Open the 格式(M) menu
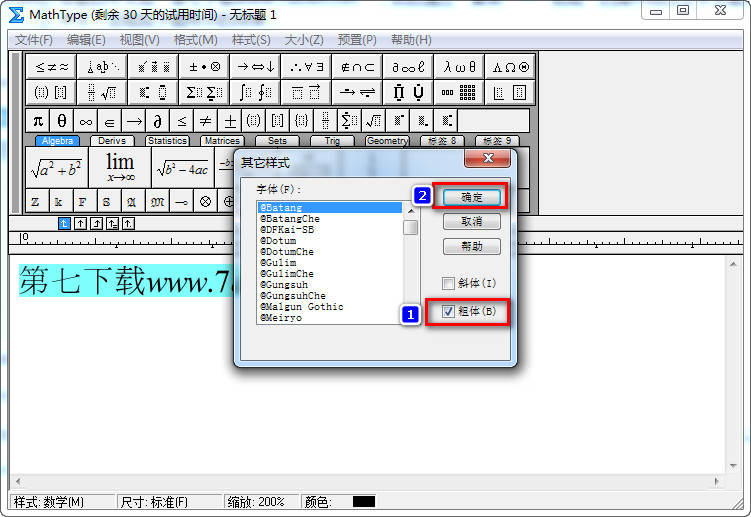Screen dimensions: 751x517 195,40
